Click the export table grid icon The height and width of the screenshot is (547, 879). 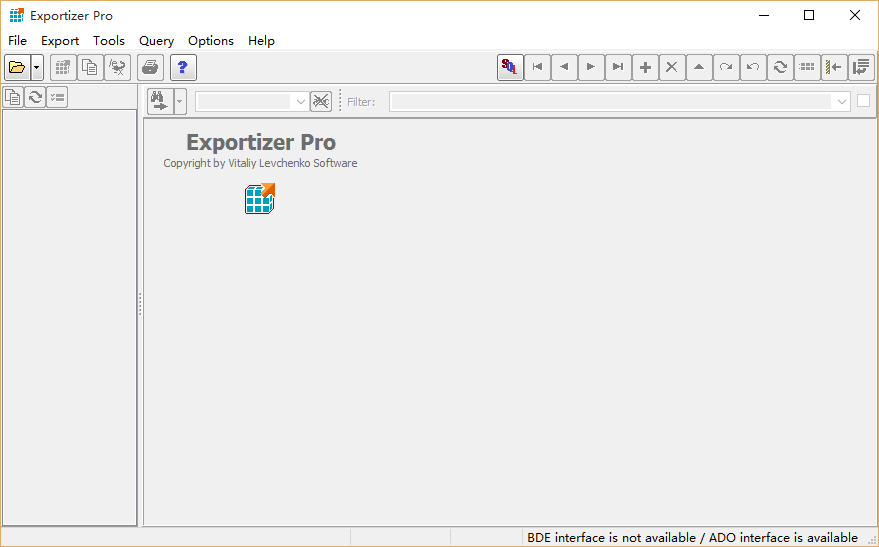click(x=63, y=68)
